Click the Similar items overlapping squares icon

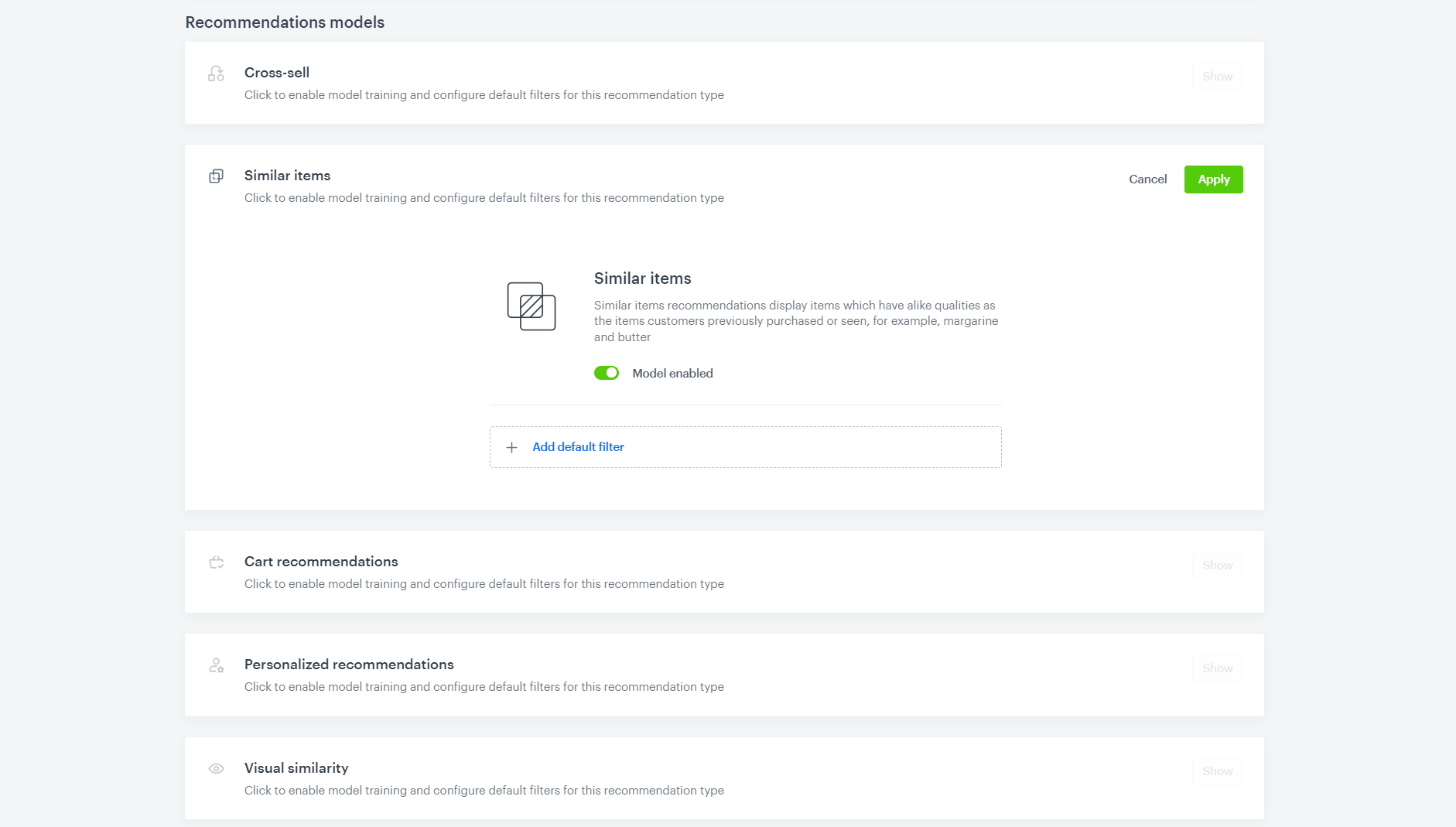click(x=216, y=176)
